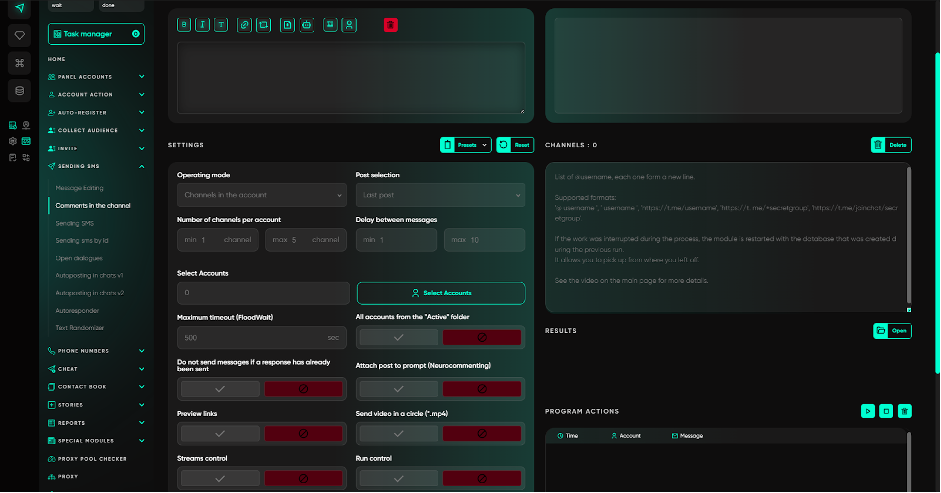Go to Home in sidebar

point(56,59)
